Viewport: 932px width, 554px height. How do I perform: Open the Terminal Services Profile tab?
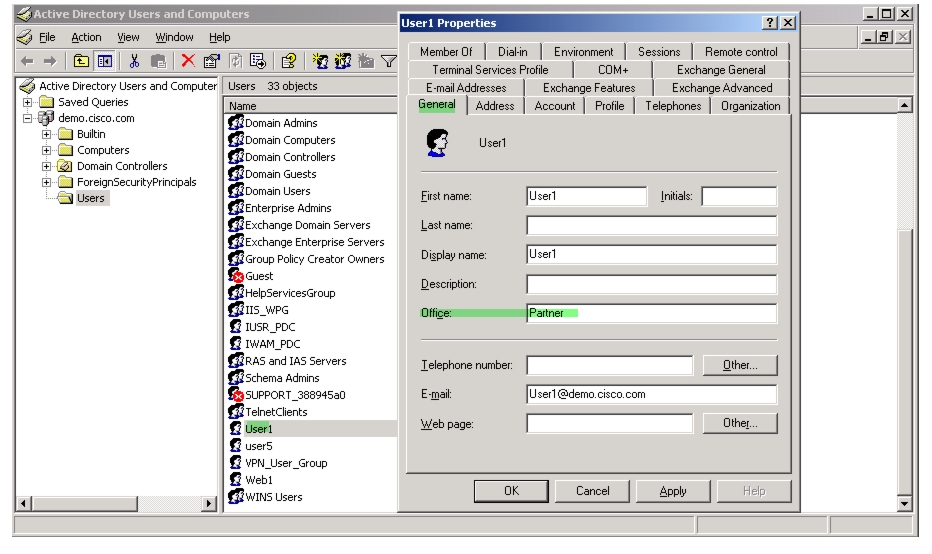click(x=490, y=70)
